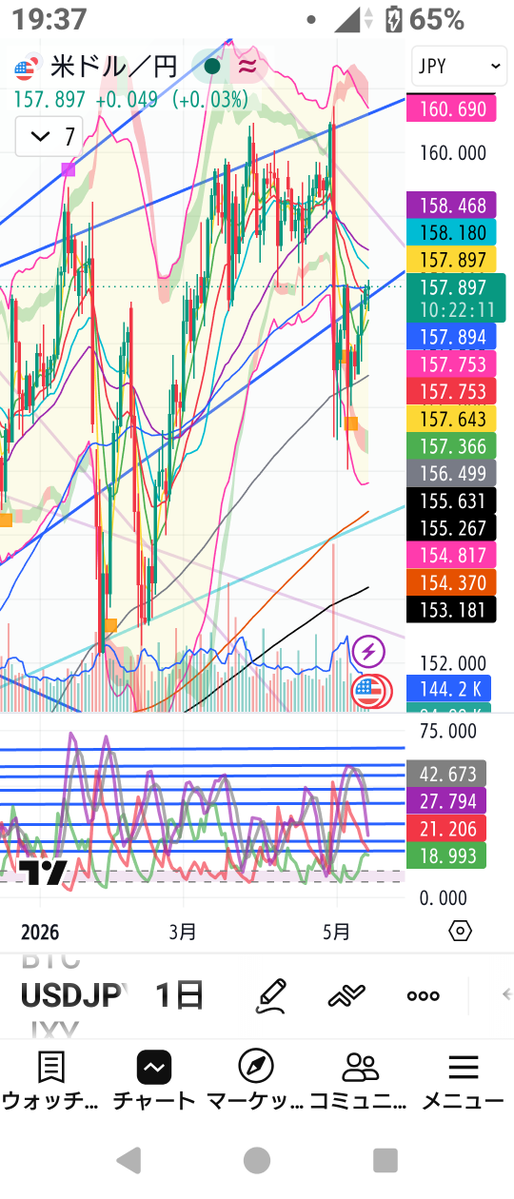
Task: Tap the blue 157.894 price label
Action: click(x=451, y=336)
